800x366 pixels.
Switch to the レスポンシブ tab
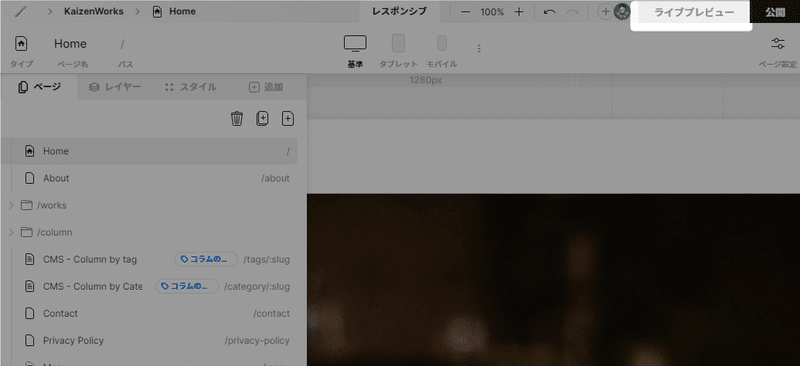coord(399,11)
